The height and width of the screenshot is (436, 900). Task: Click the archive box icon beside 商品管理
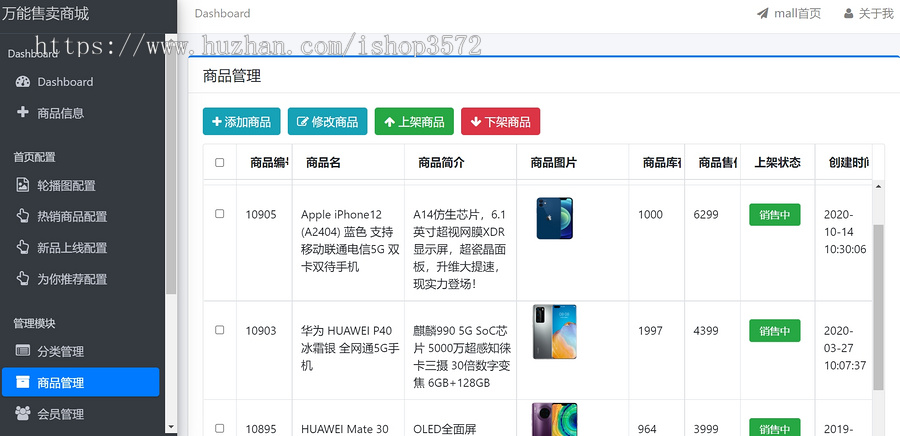click(x=22, y=382)
